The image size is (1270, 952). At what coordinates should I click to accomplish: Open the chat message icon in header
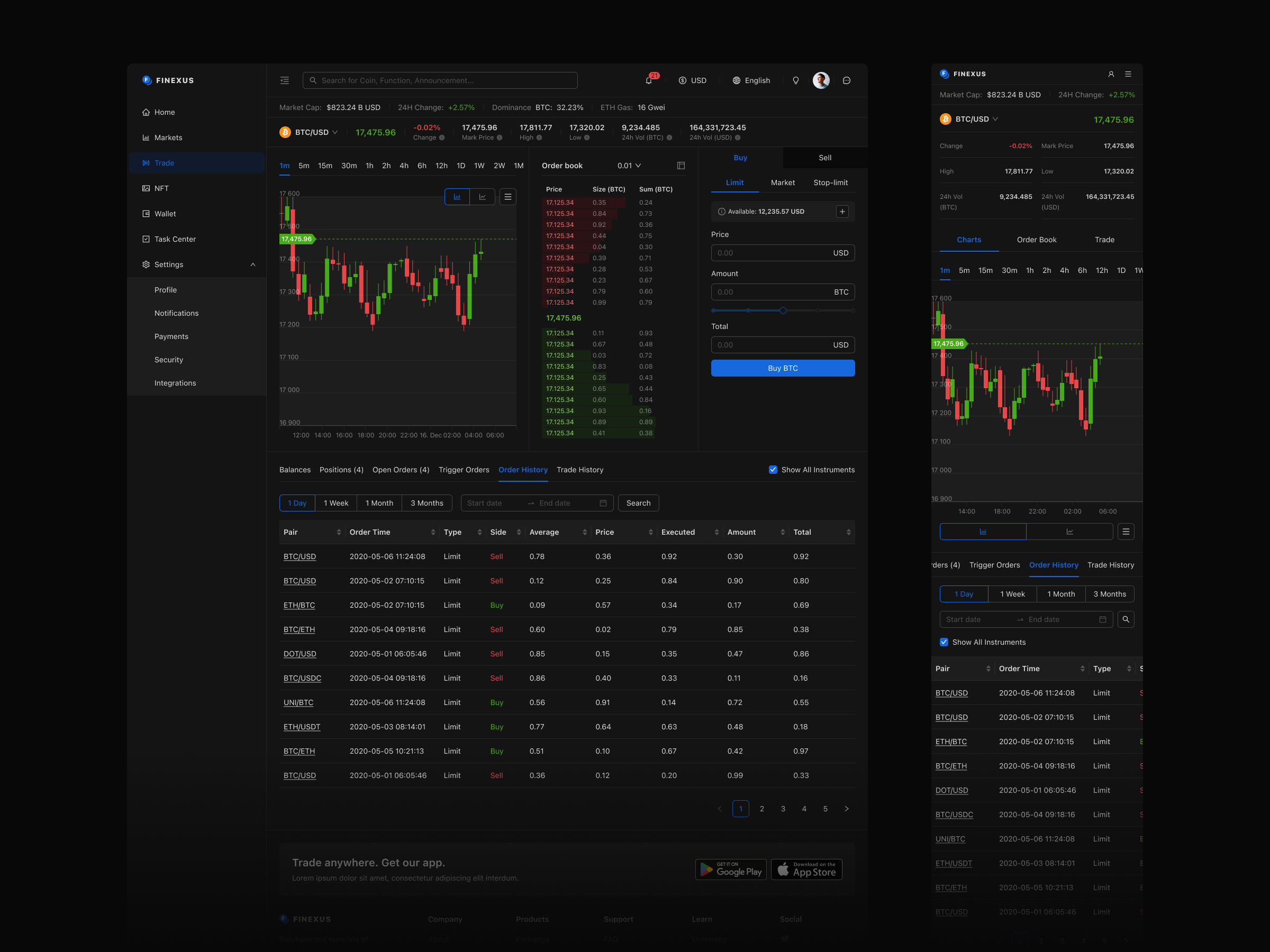[x=846, y=80]
